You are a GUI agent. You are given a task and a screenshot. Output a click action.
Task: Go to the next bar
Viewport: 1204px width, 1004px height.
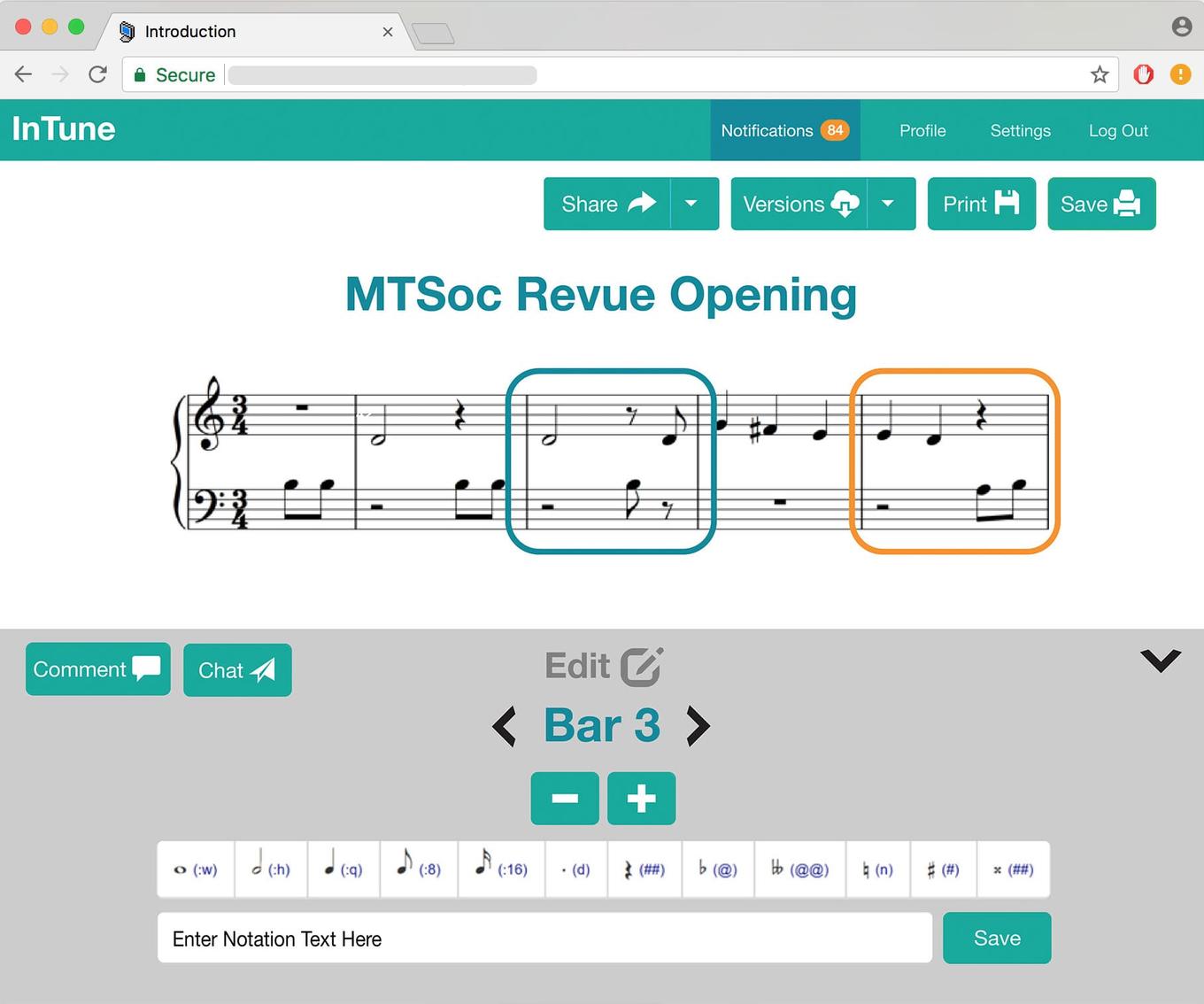[698, 726]
